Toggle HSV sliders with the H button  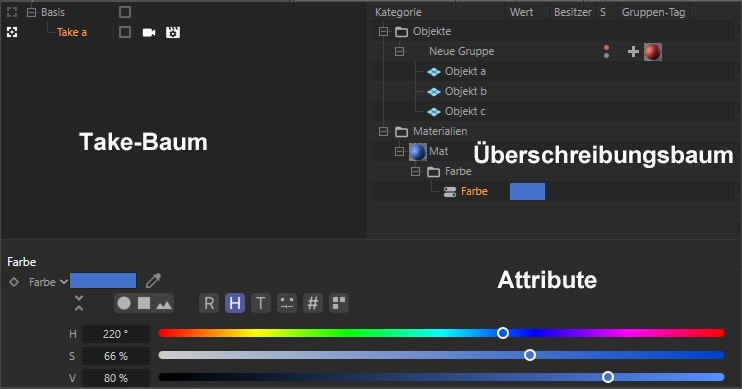point(235,303)
